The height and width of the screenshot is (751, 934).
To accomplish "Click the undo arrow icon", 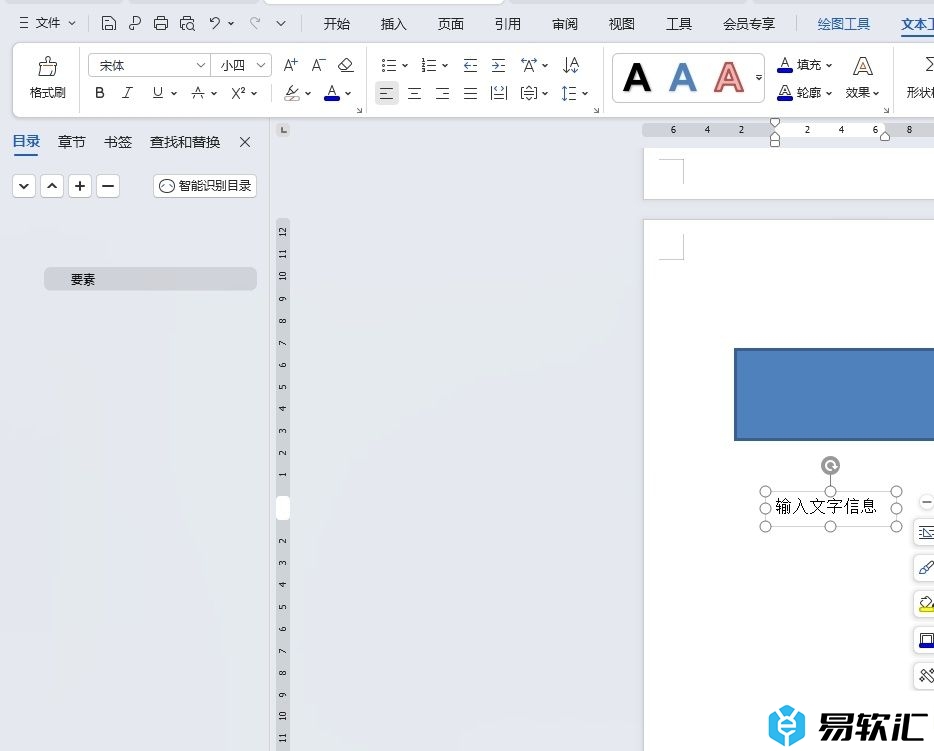I will [215, 23].
